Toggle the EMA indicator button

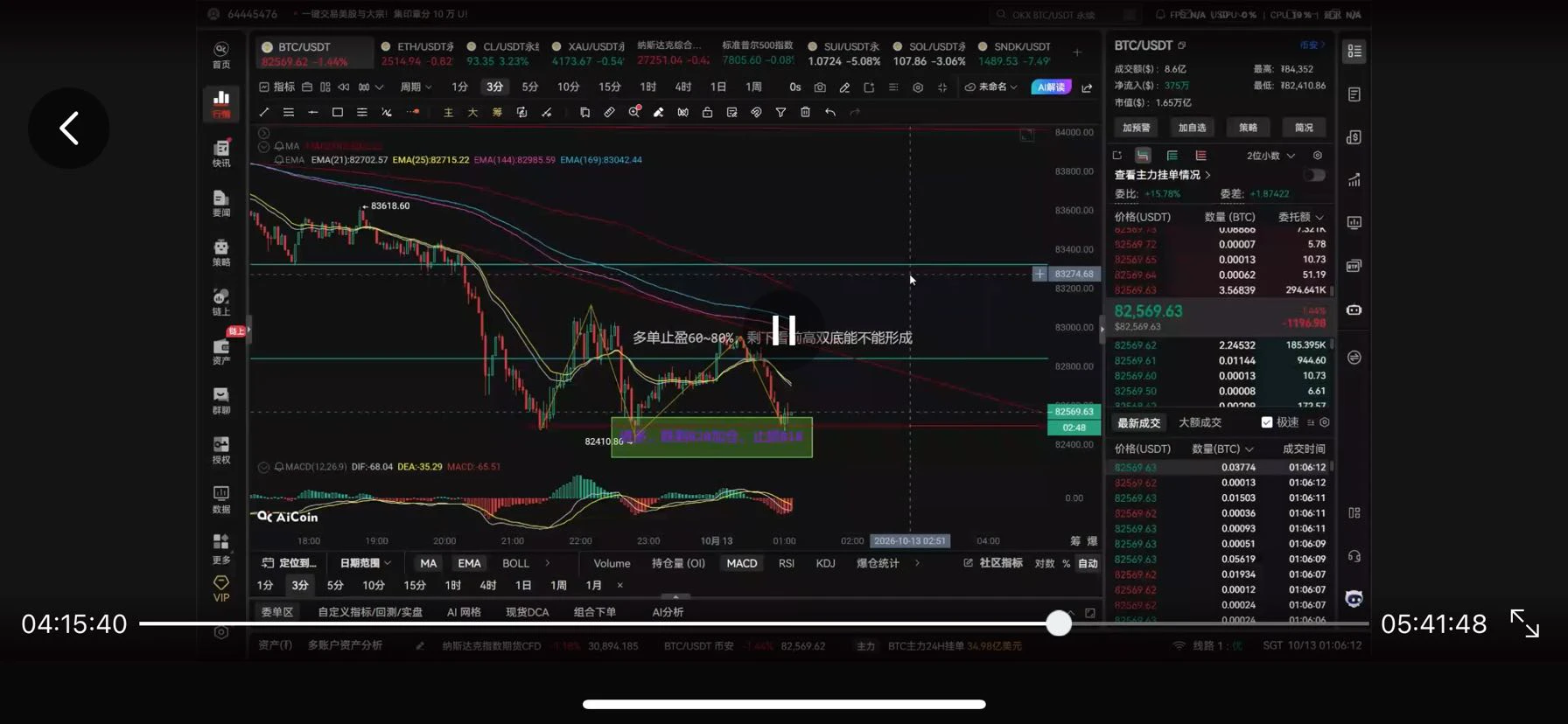coord(469,563)
